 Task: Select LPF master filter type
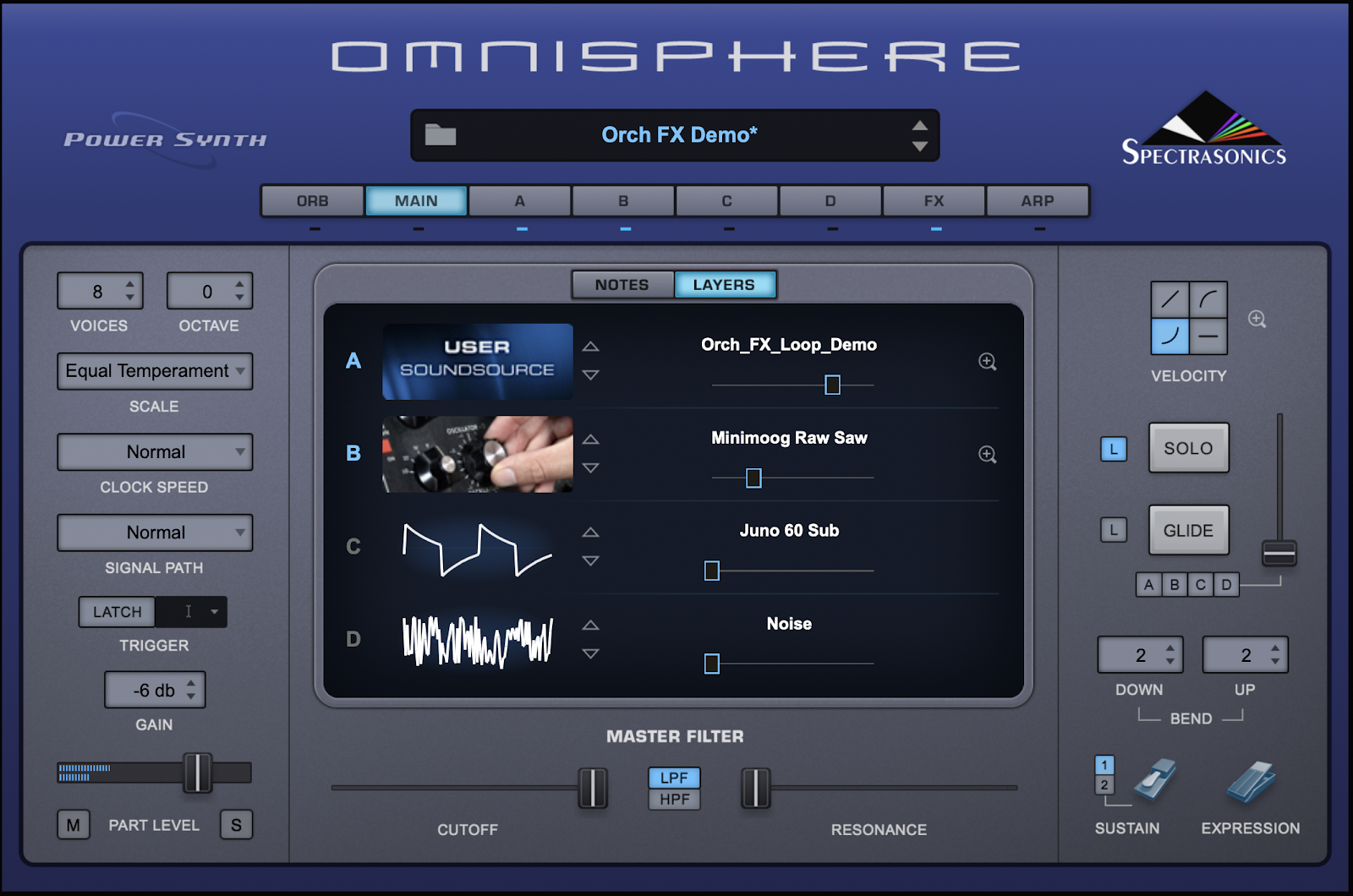coord(674,778)
